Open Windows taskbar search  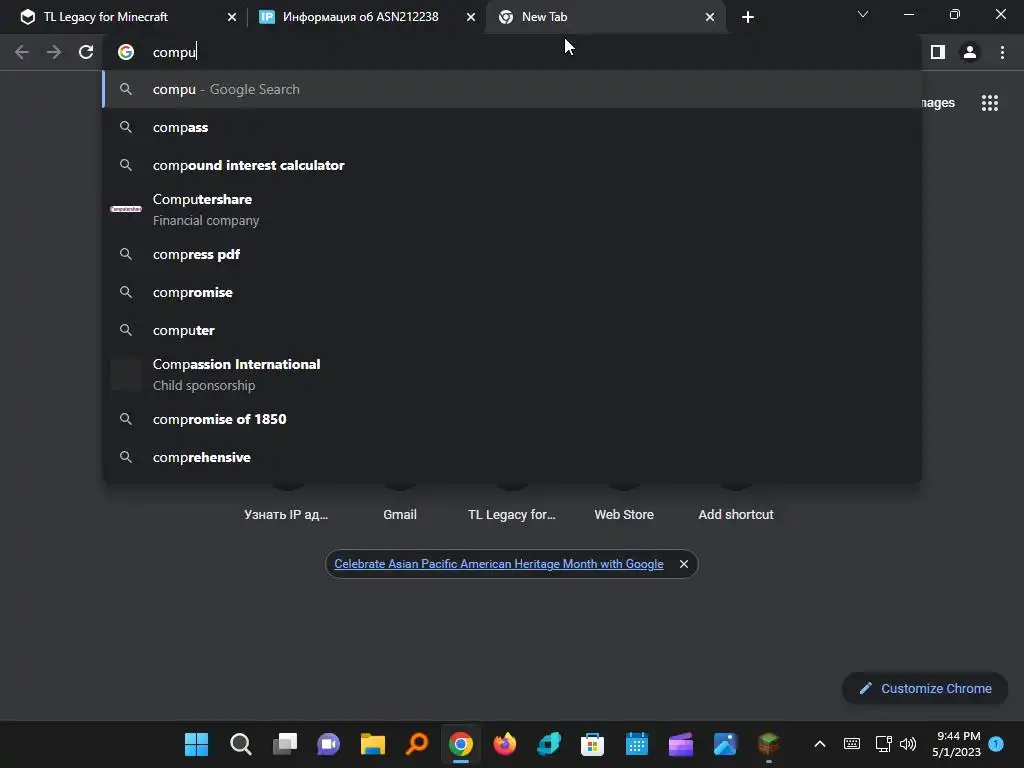pyautogui.click(x=240, y=744)
